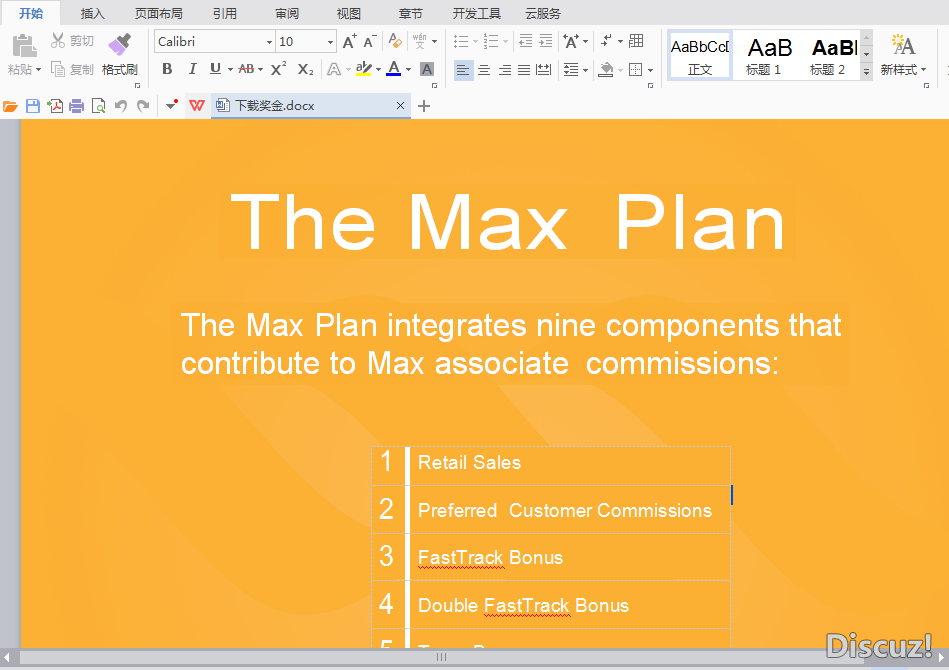Switch to the 引用 (References) tab

coord(225,13)
